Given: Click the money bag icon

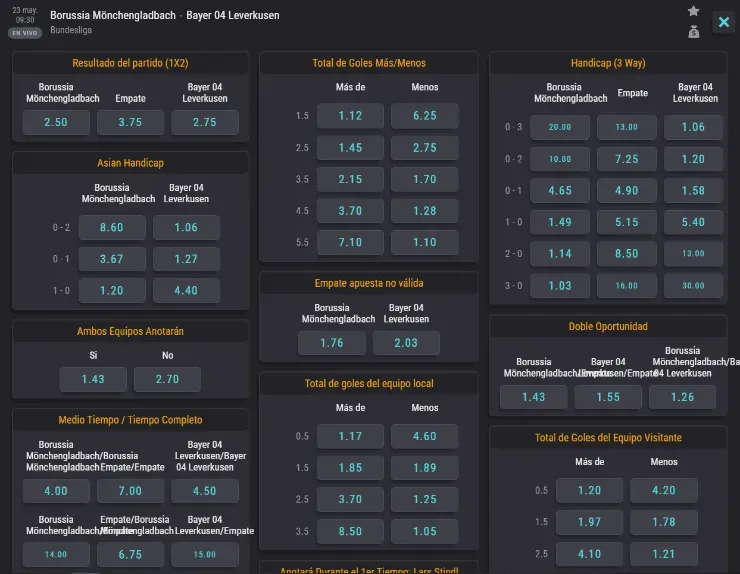Looking at the screenshot, I should (x=694, y=32).
